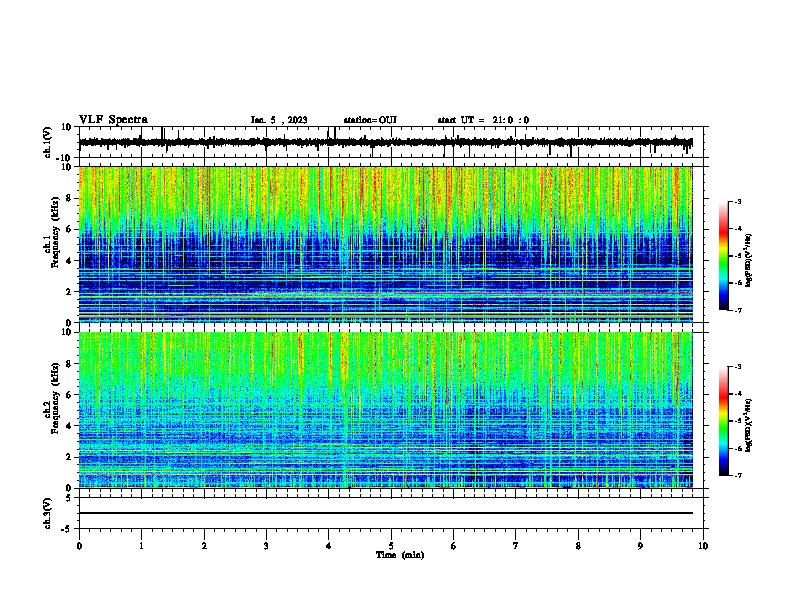Click the 8 kHz tick on ch.2 spectrogram
Viewport: 792px width, 612px height.
(x=69, y=364)
